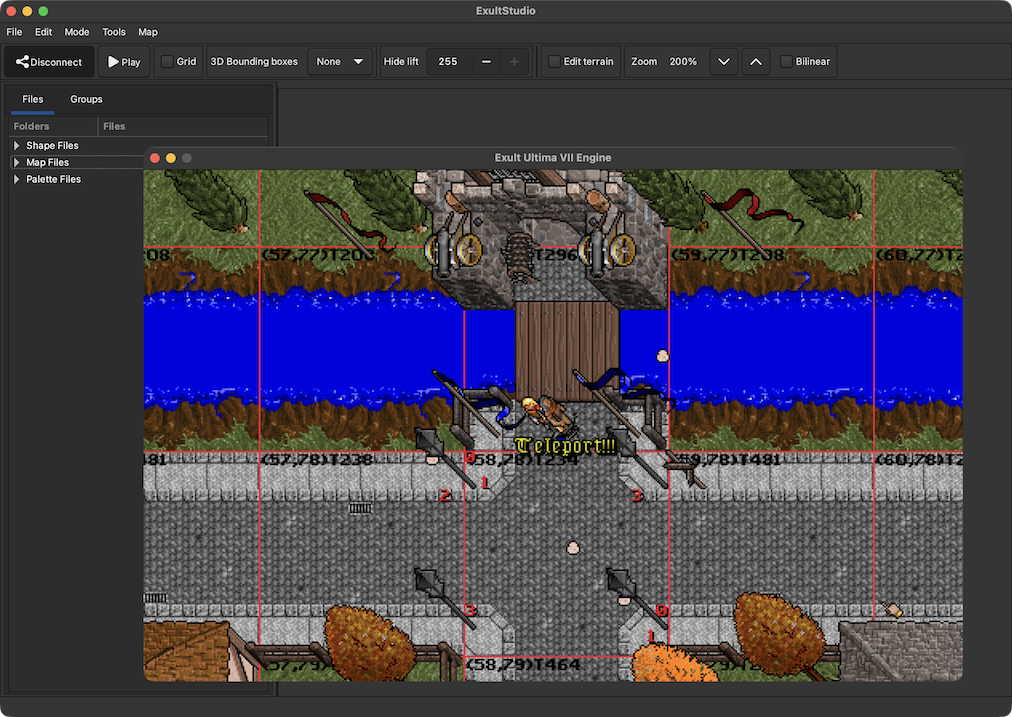Click the Folders column header
This screenshot has height=717, width=1012.
coord(53,126)
